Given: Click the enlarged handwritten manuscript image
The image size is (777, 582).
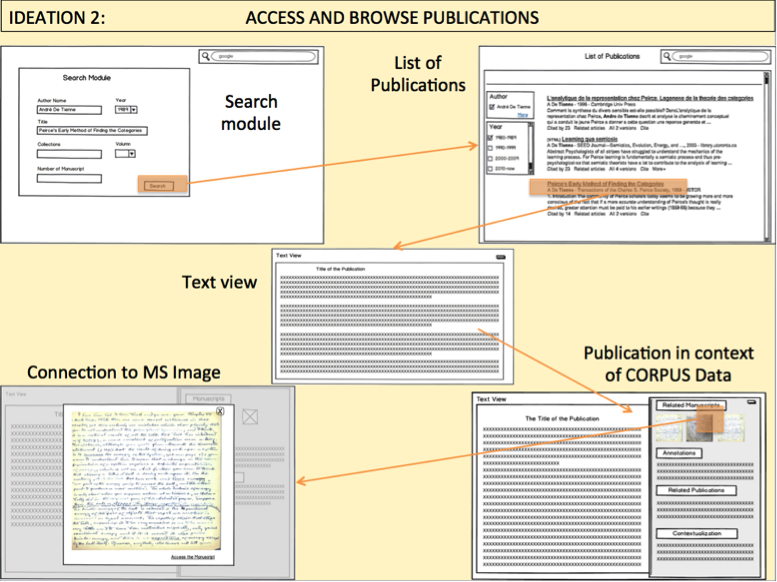Looking at the screenshot, I should pyautogui.click(x=146, y=480).
